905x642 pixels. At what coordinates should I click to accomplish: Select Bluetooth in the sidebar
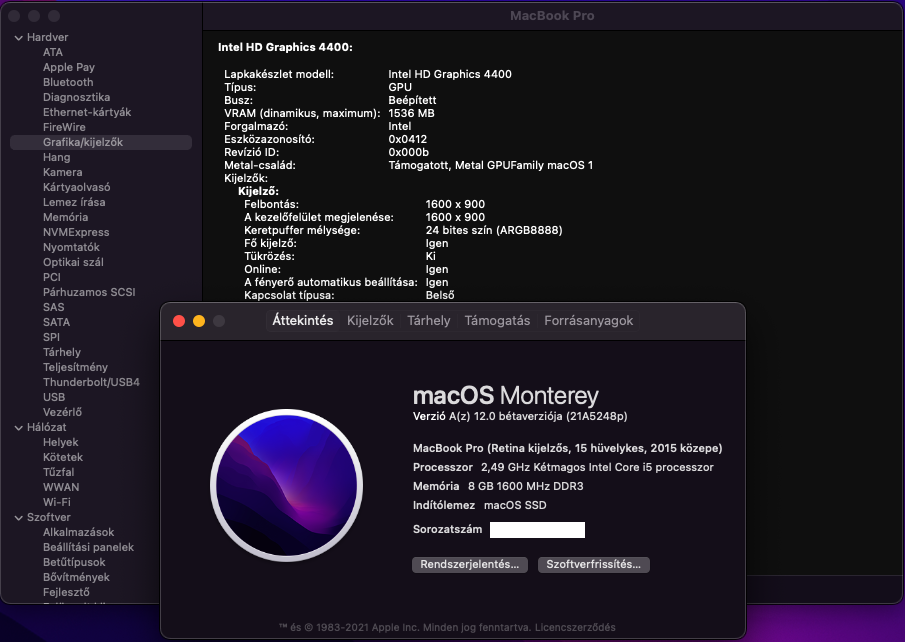(x=68, y=82)
